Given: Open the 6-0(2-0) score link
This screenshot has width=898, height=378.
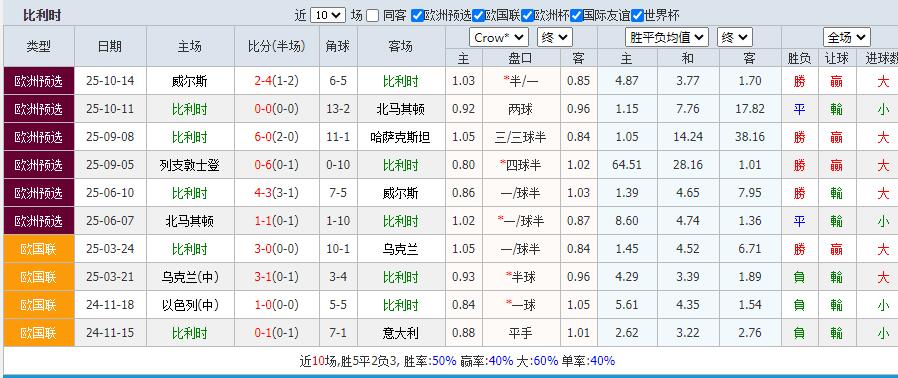Looking at the screenshot, I should point(277,137).
